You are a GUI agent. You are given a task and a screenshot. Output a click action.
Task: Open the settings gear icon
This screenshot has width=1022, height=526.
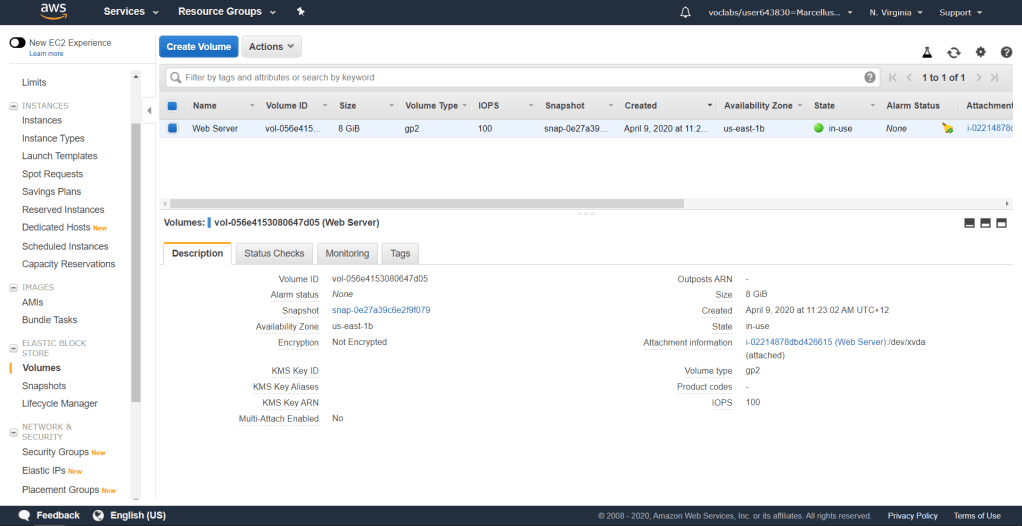click(x=980, y=52)
